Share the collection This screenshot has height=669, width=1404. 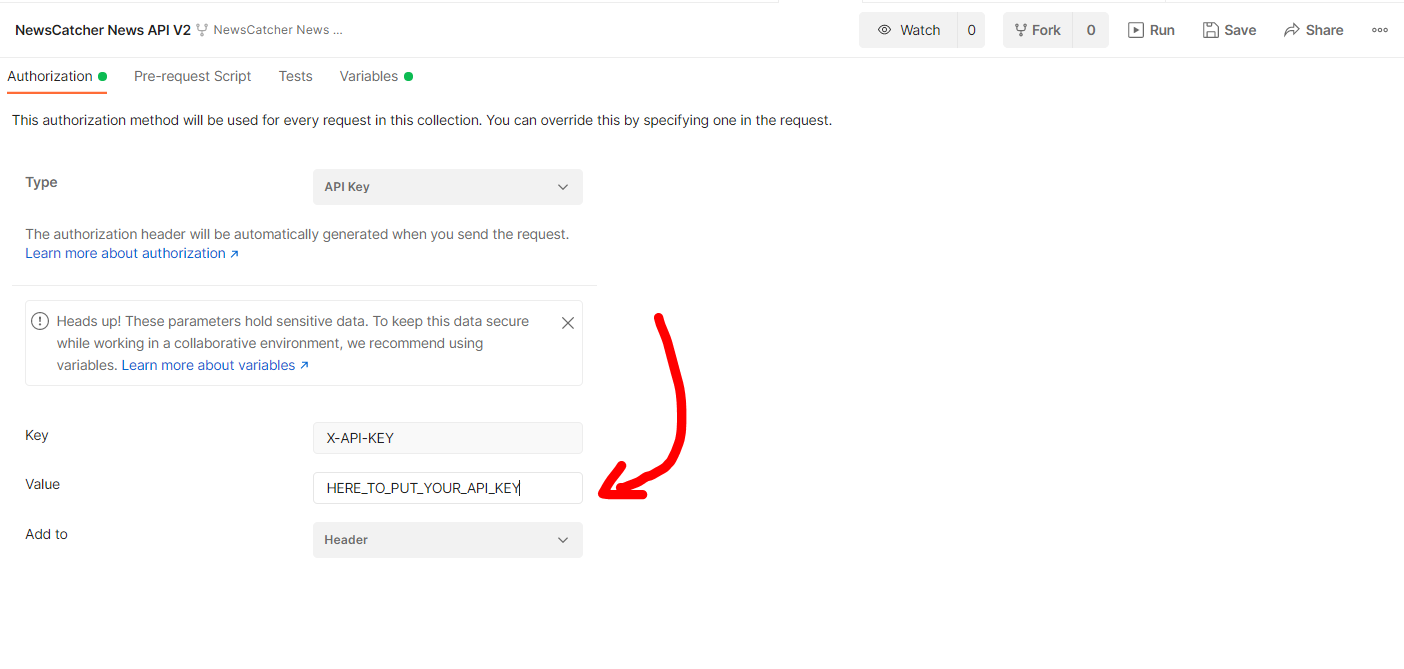pos(1314,30)
